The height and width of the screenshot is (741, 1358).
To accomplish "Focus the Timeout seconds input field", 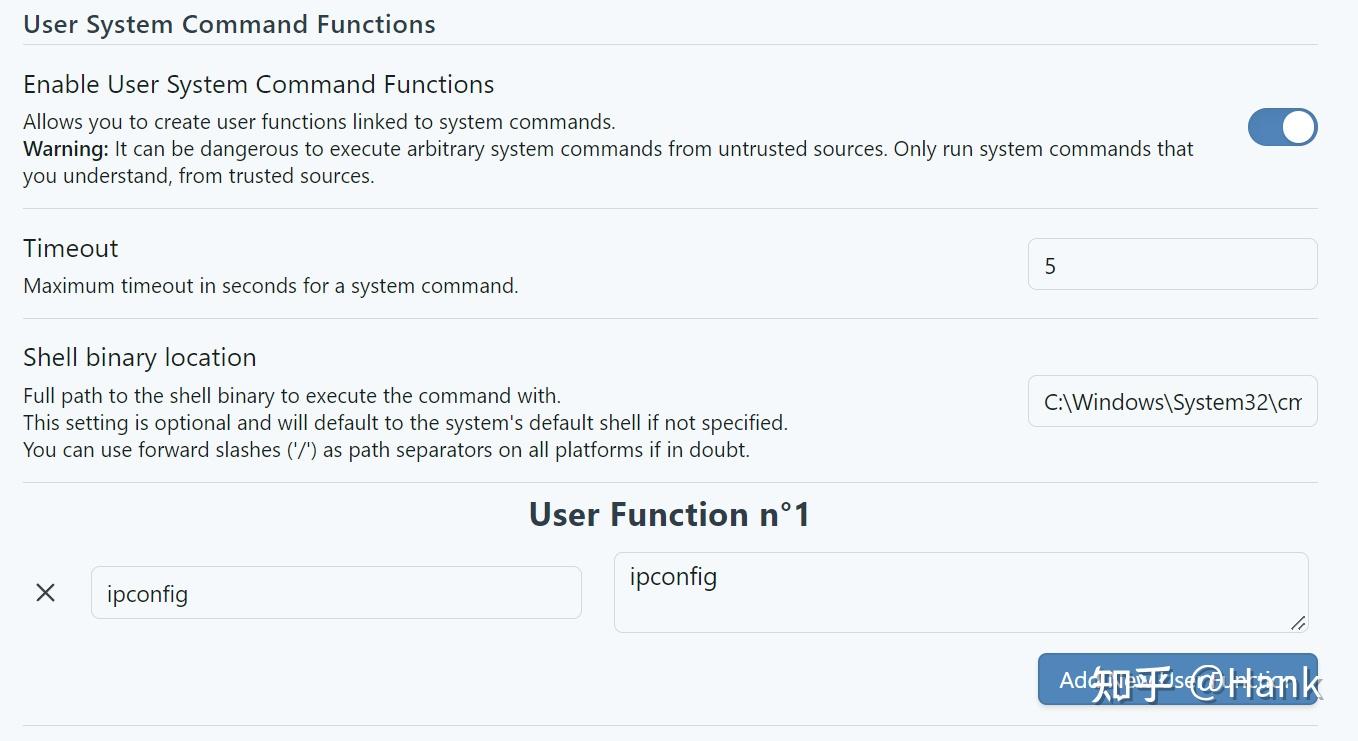I will (1172, 265).
